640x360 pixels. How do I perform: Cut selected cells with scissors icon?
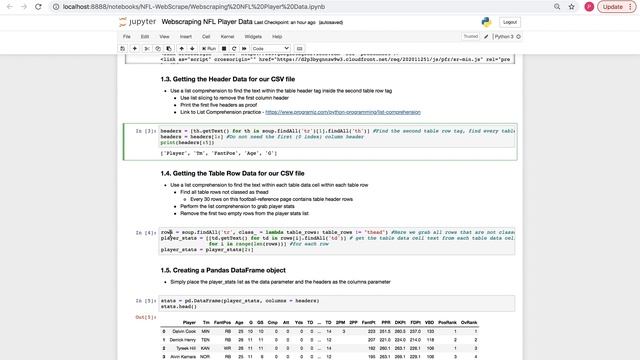coord(147,49)
